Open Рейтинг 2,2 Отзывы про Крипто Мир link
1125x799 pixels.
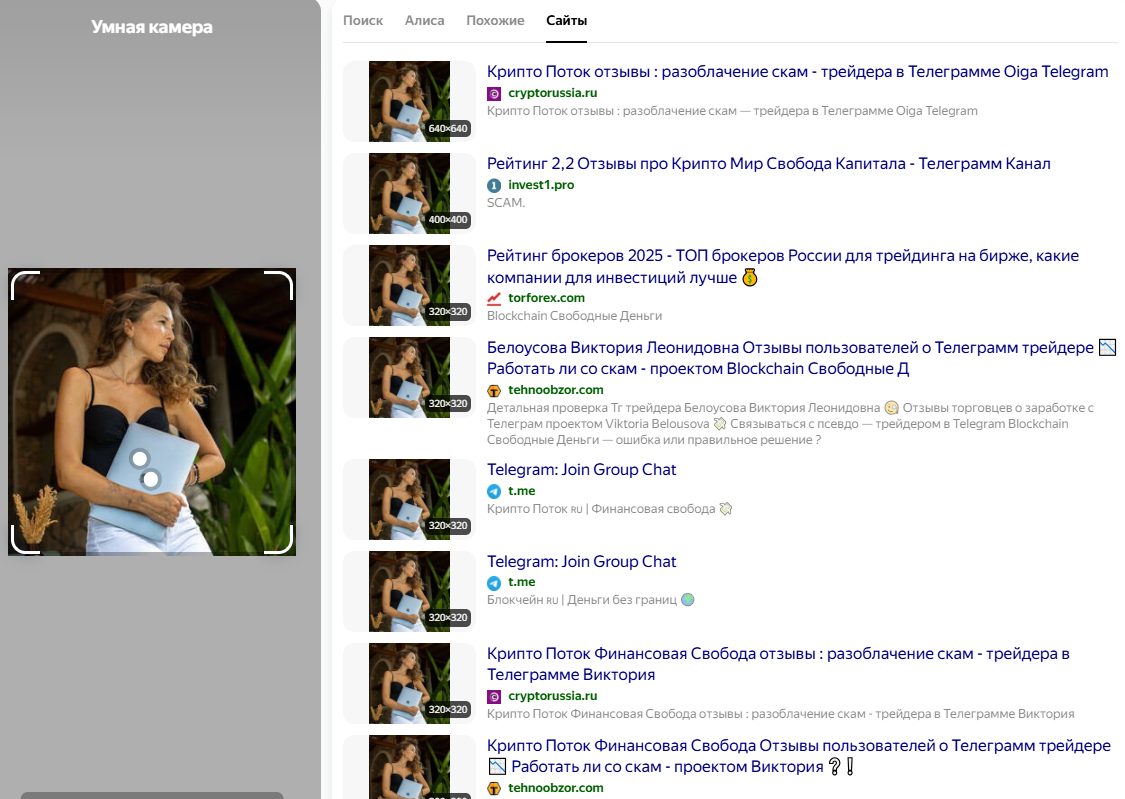pos(768,164)
